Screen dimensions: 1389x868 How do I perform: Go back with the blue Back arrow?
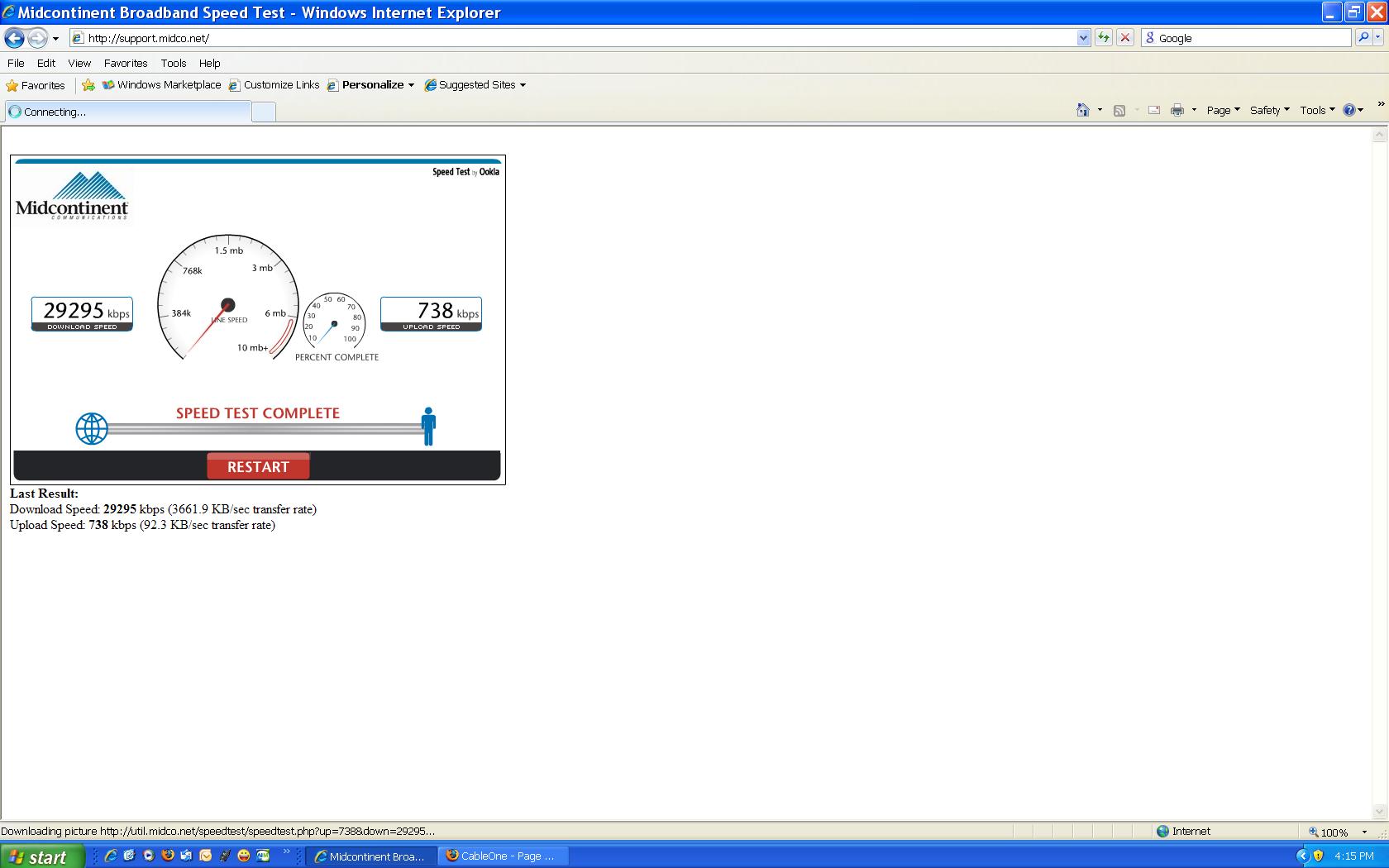15,38
